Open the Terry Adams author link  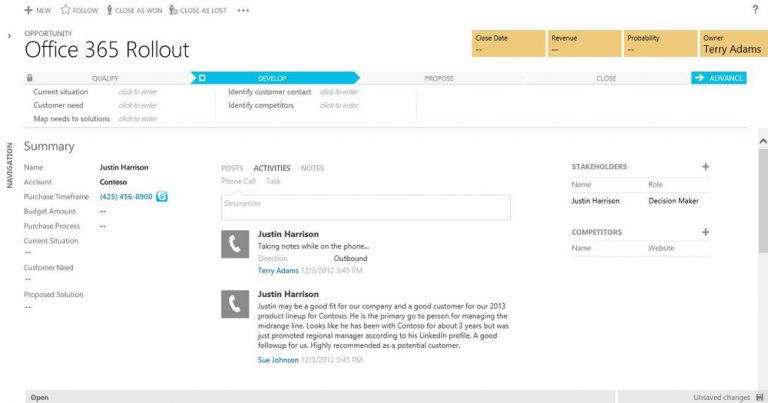tap(278, 270)
